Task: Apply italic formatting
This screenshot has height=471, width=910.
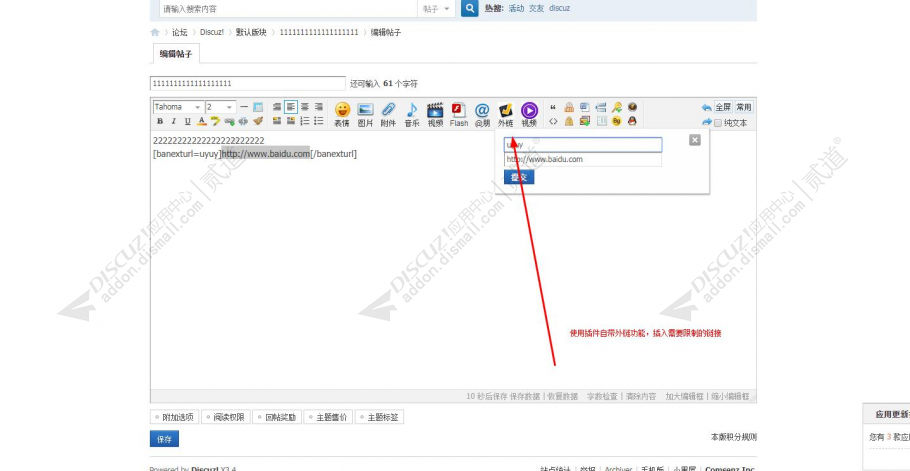Action: pos(174,121)
